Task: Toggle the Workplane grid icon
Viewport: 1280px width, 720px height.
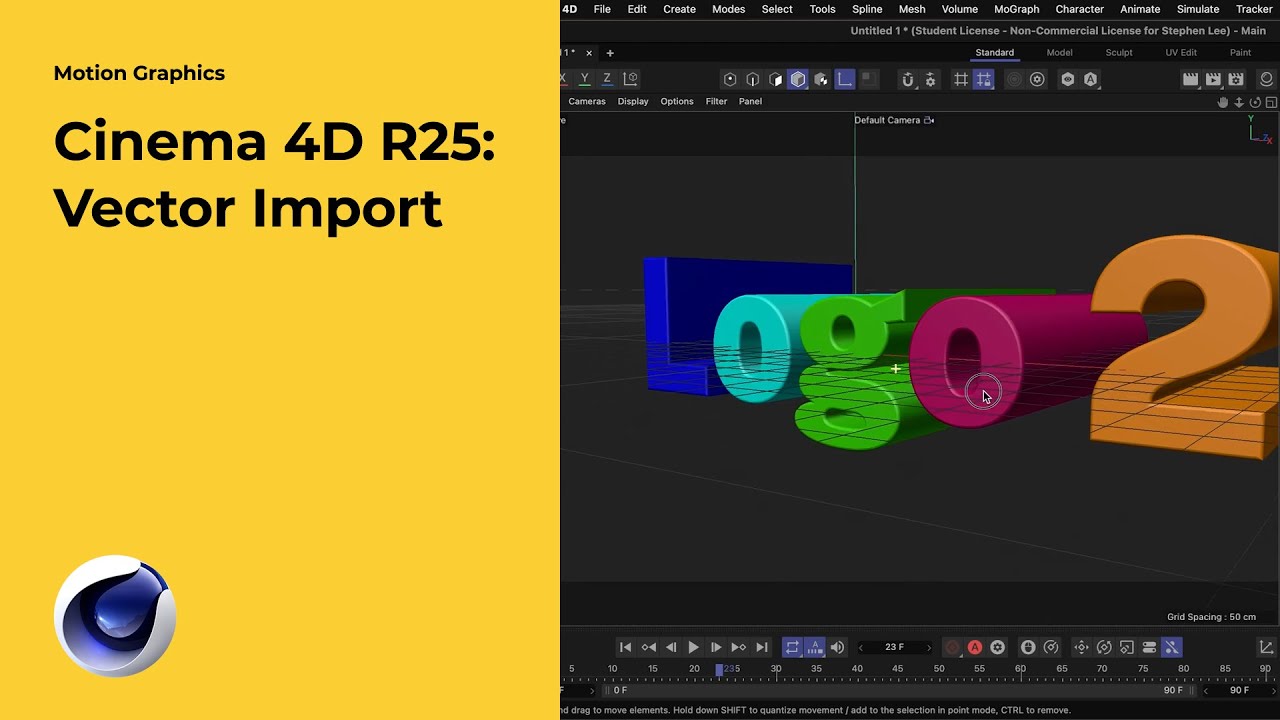Action: pos(961,79)
